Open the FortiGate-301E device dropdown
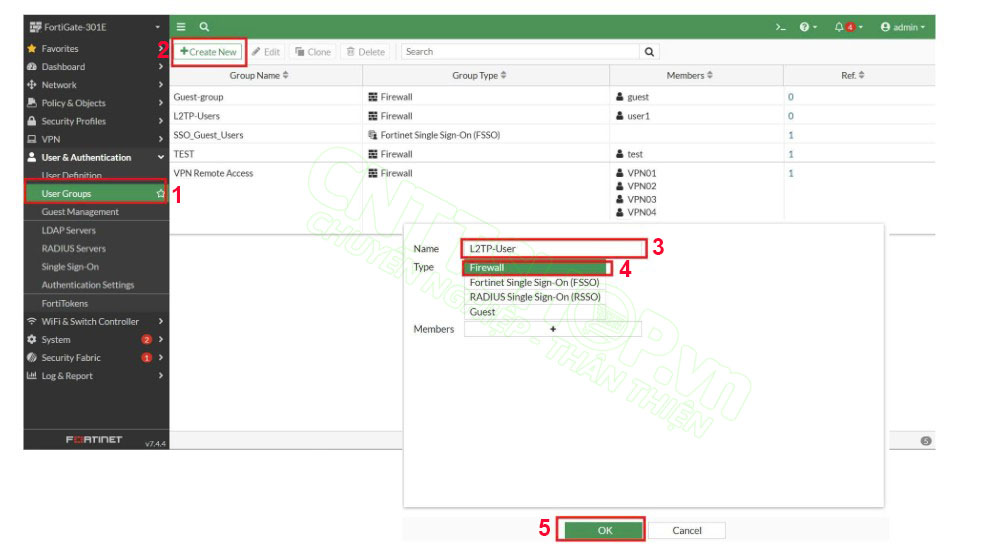The width and height of the screenshot is (991, 552). tap(96, 27)
